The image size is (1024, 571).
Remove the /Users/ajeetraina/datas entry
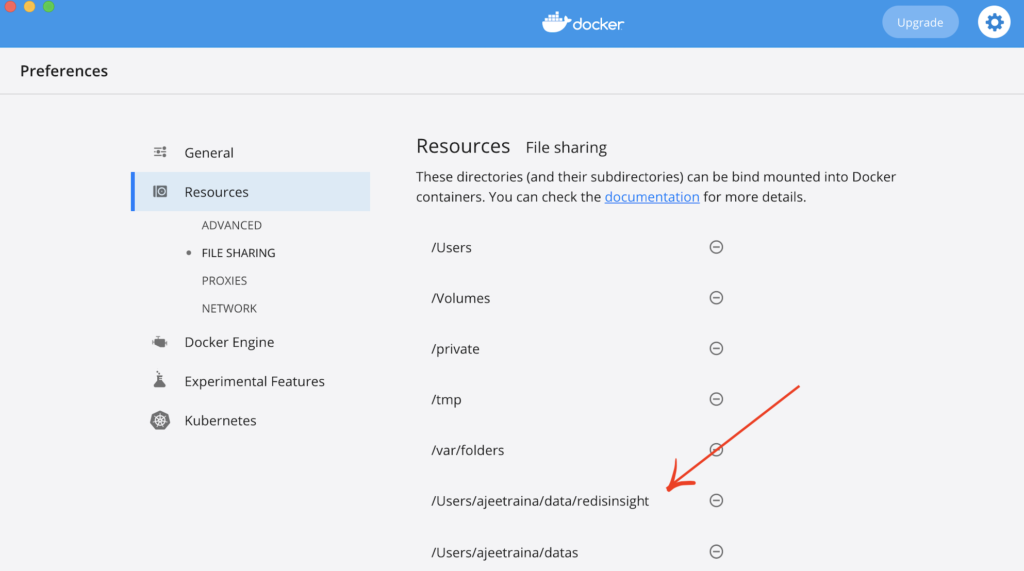pos(716,551)
